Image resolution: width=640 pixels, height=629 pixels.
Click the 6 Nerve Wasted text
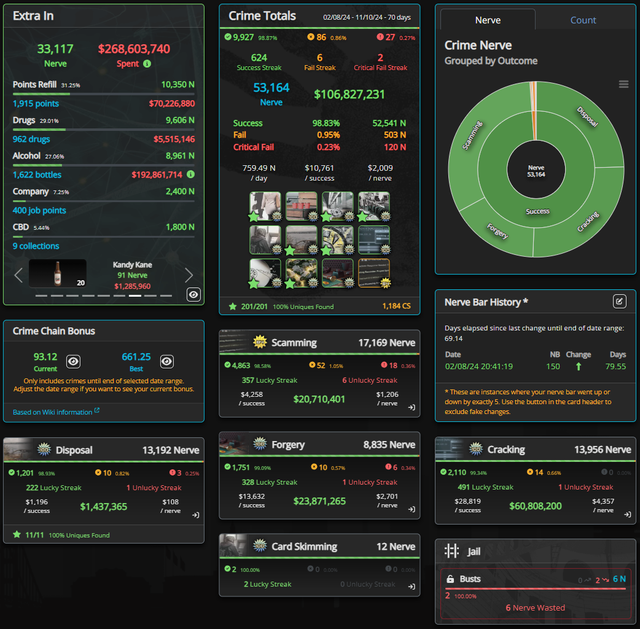coord(535,608)
